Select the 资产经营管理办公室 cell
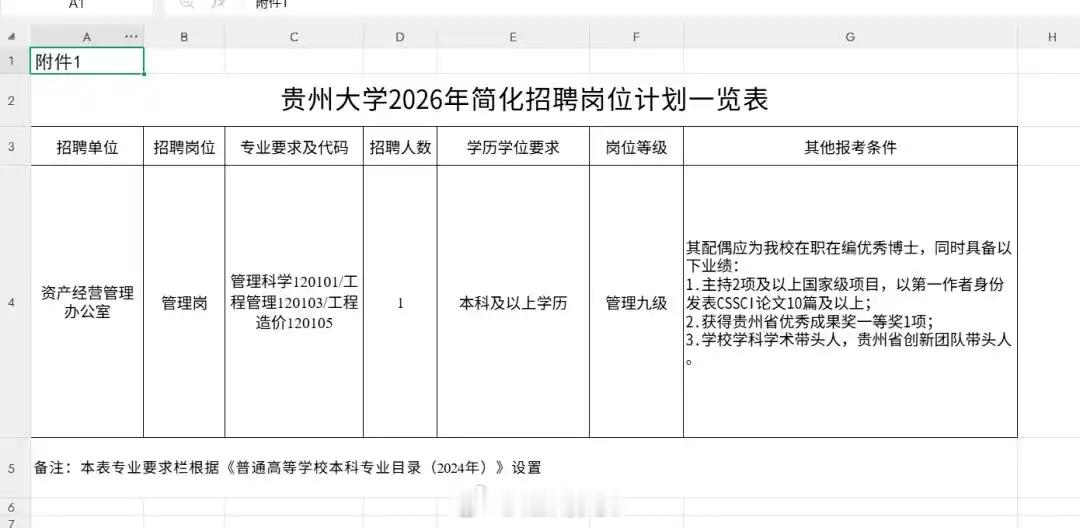 tap(87, 302)
